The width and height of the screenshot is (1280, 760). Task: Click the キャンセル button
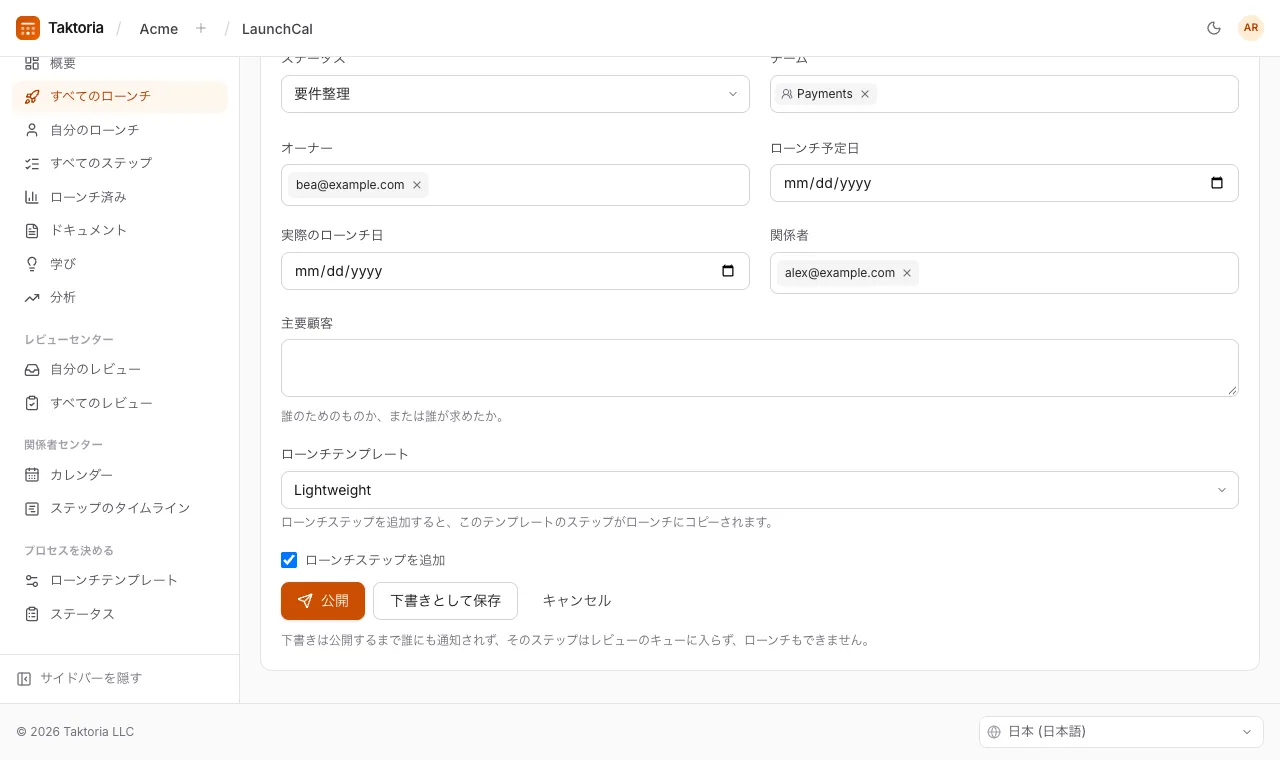click(x=576, y=601)
